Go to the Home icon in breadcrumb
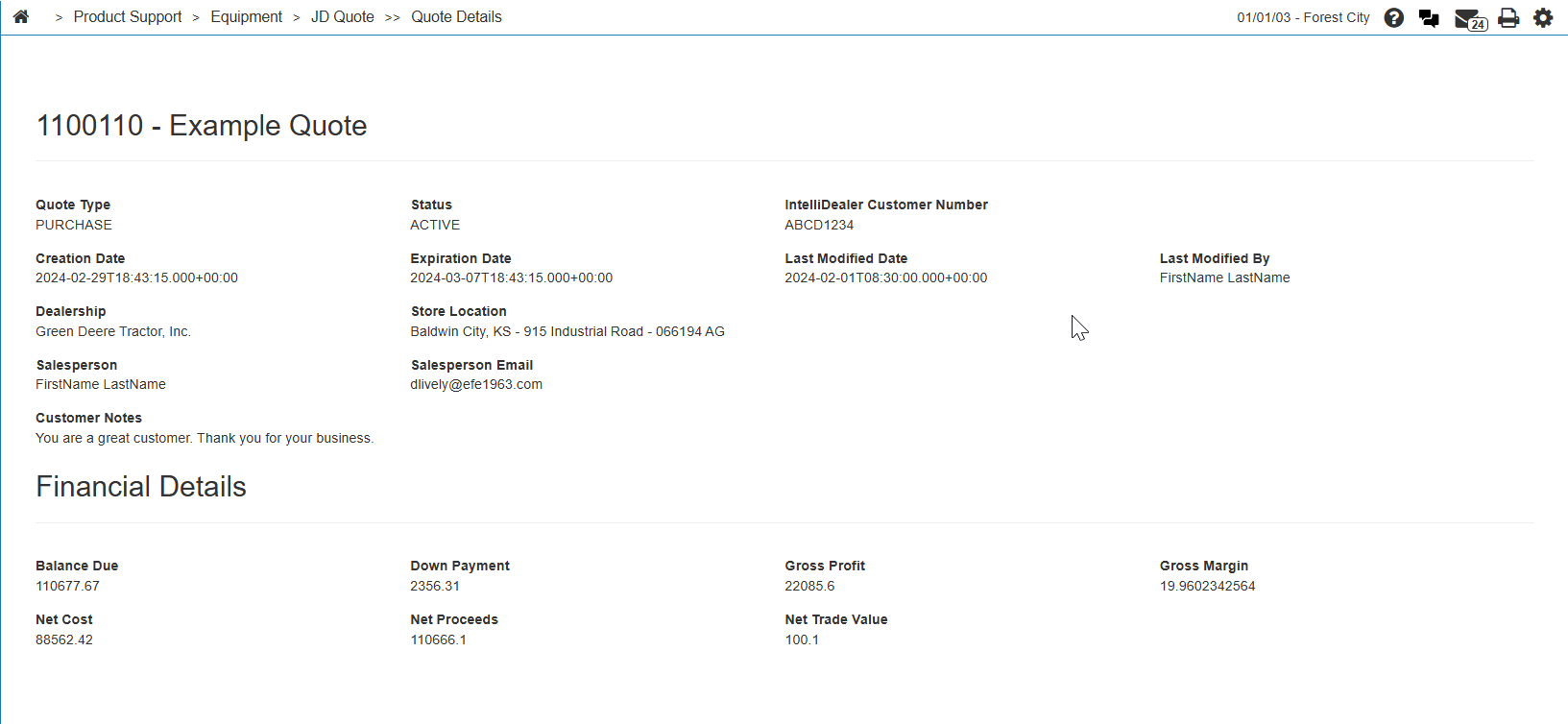1568x724 pixels. coord(21,16)
